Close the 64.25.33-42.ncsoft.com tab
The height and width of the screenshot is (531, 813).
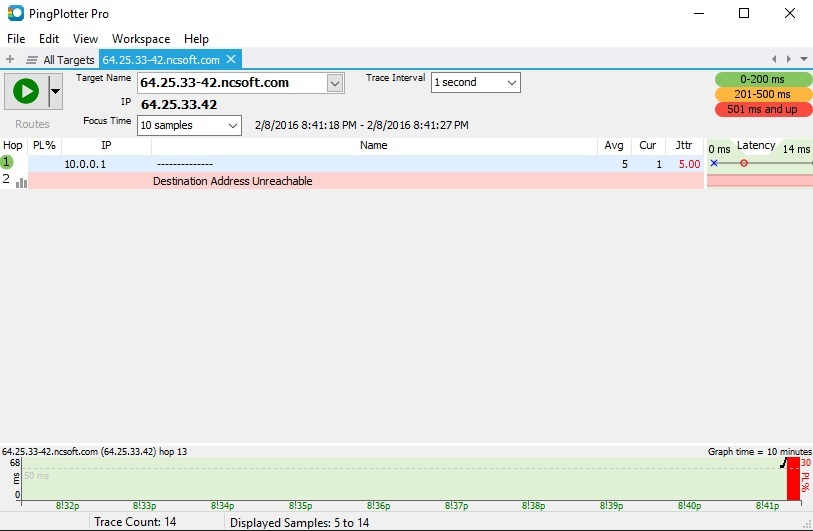(x=231, y=59)
